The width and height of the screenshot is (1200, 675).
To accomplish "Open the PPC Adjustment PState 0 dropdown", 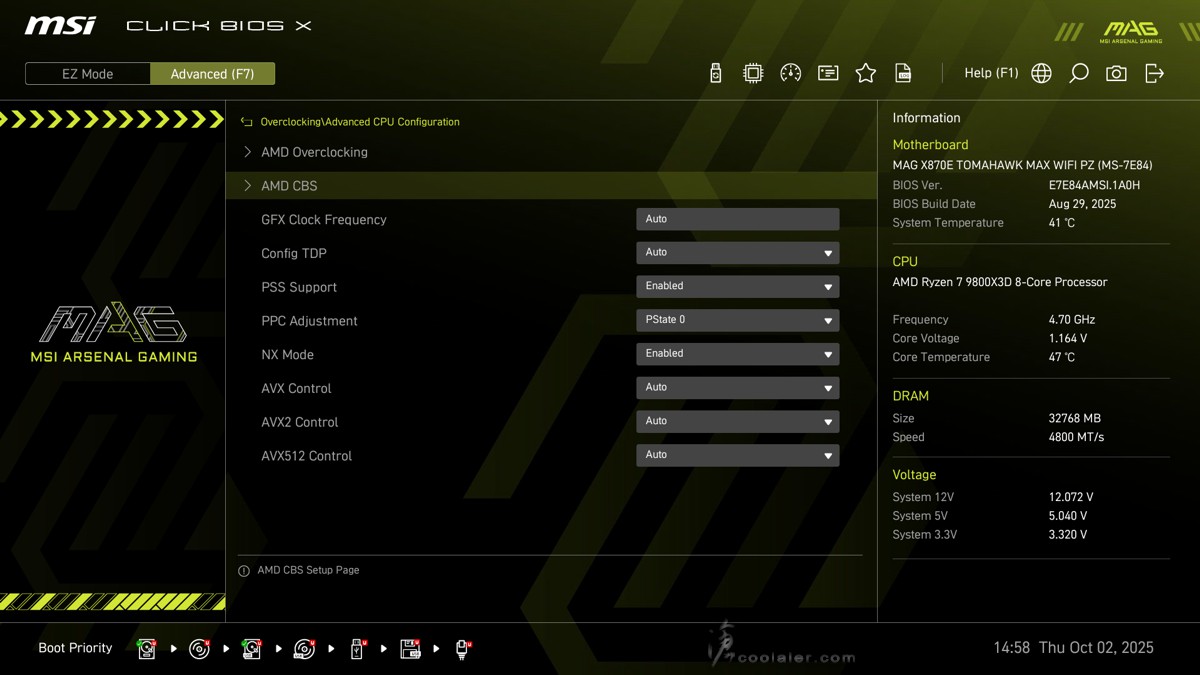I will (737, 320).
